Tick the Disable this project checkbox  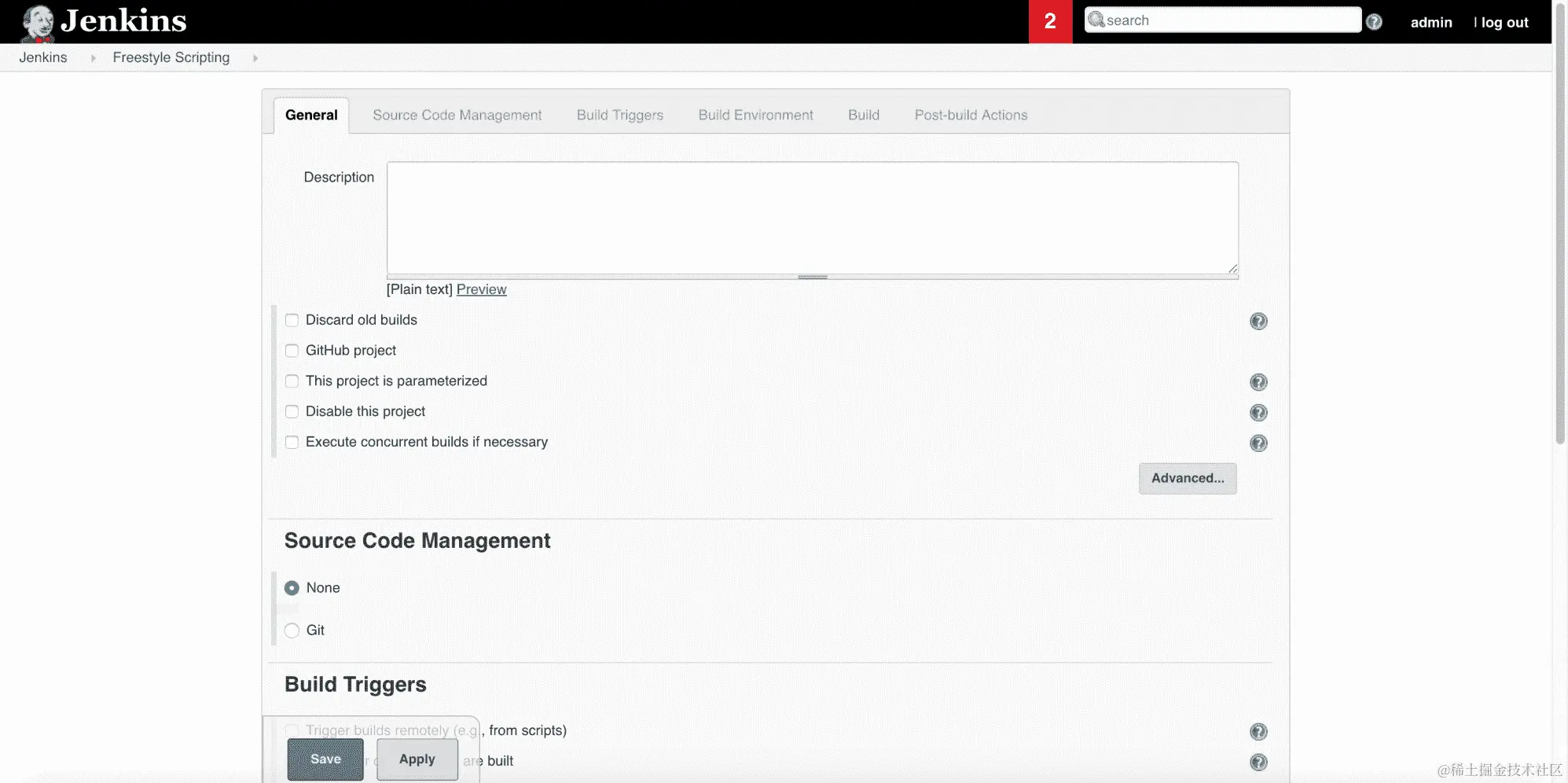292,412
